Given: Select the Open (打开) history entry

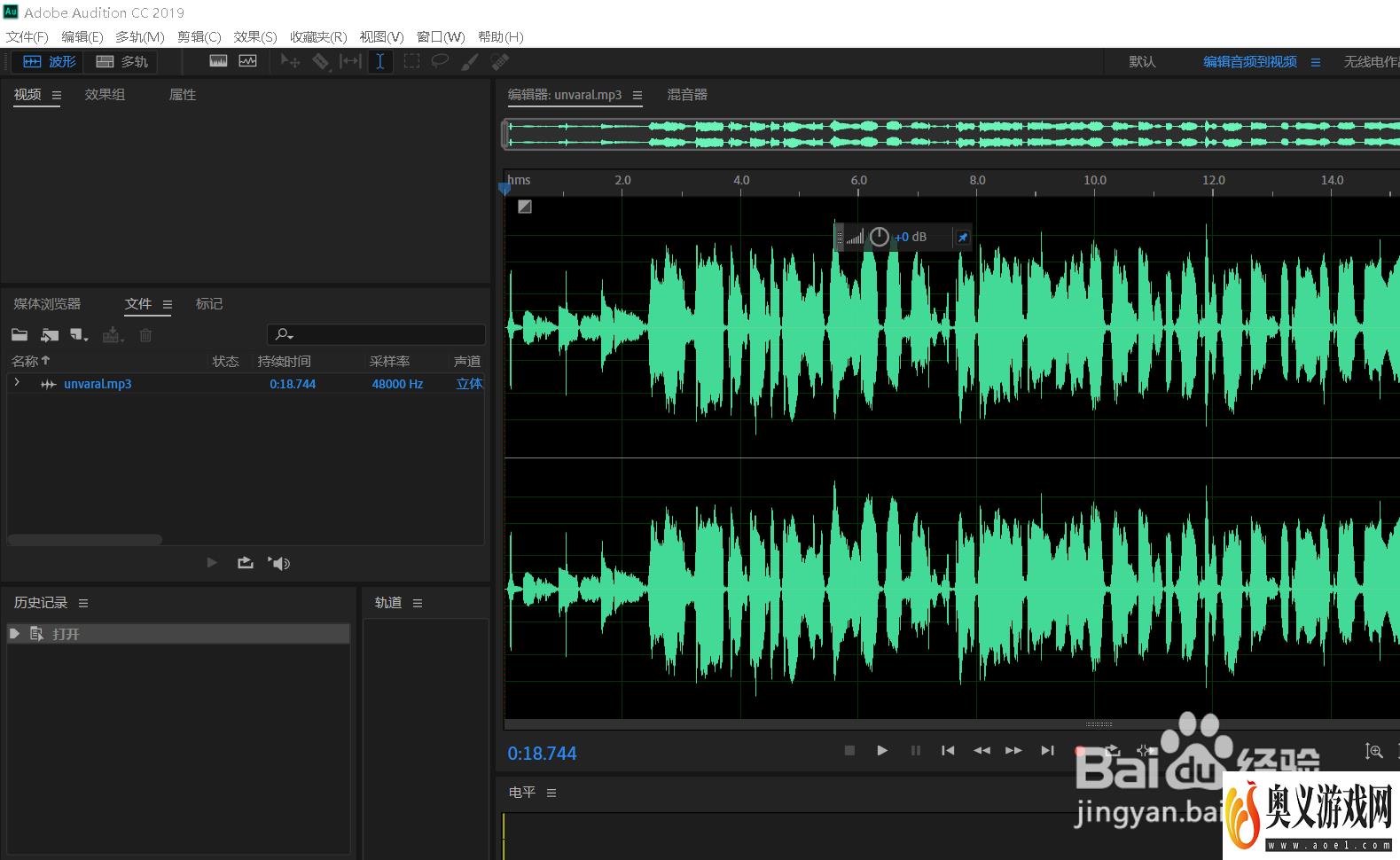Looking at the screenshot, I should tap(178, 634).
